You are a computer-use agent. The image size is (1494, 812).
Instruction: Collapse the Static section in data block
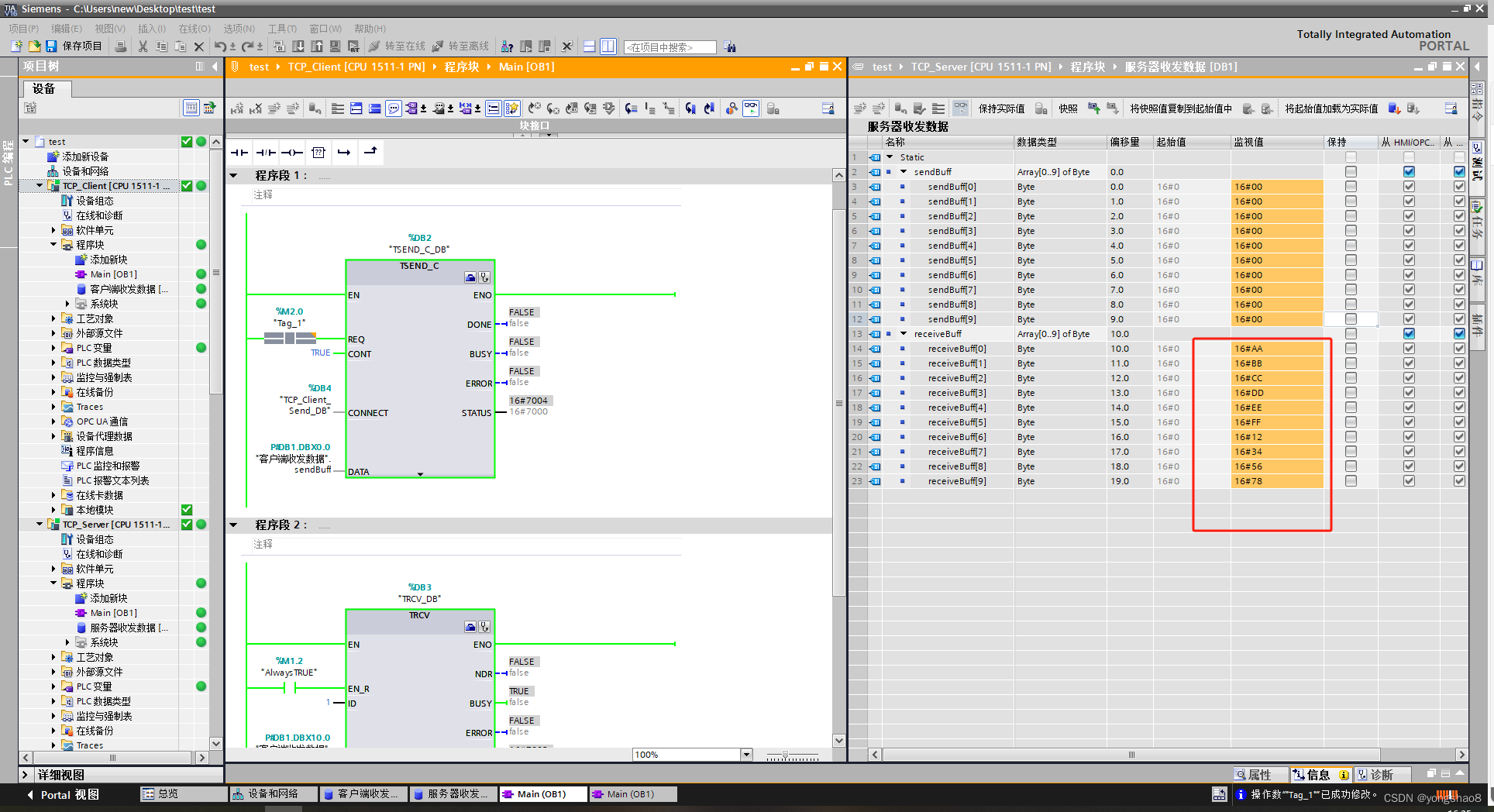tap(890, 157)
